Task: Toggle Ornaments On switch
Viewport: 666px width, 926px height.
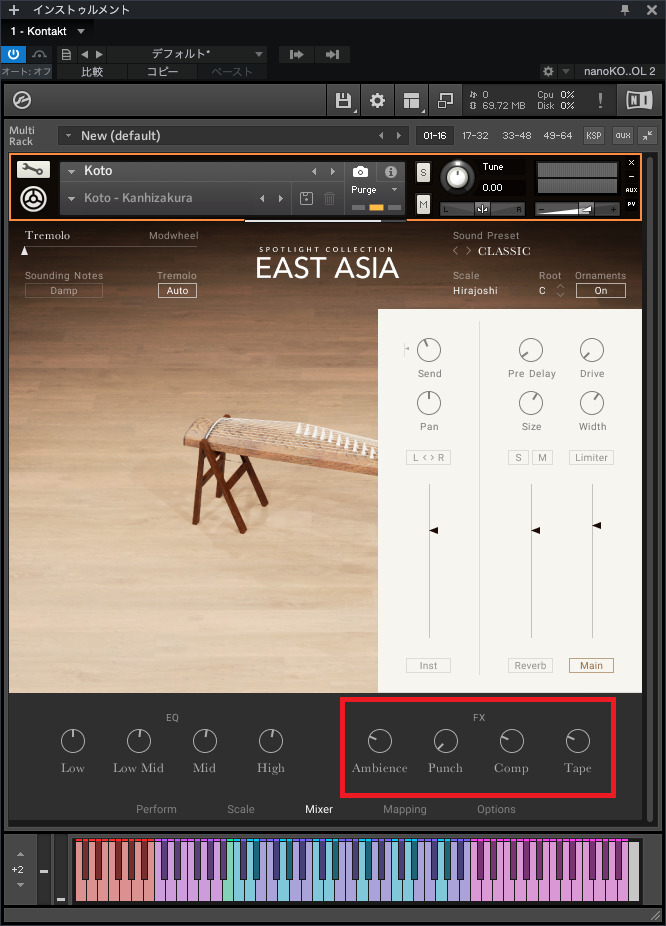Action: click(x=600, y=291)
